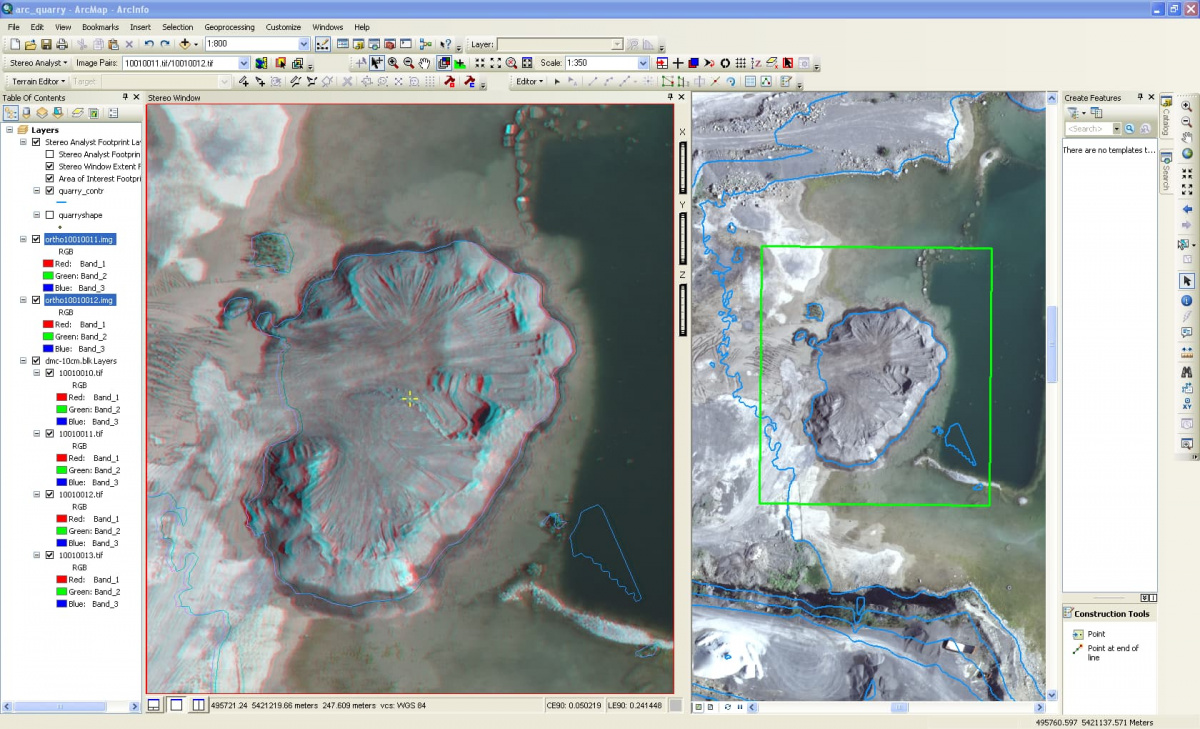
Task: Select the Pan hand tool in the Stereo toolbar
Action: [x=425, y=63]
